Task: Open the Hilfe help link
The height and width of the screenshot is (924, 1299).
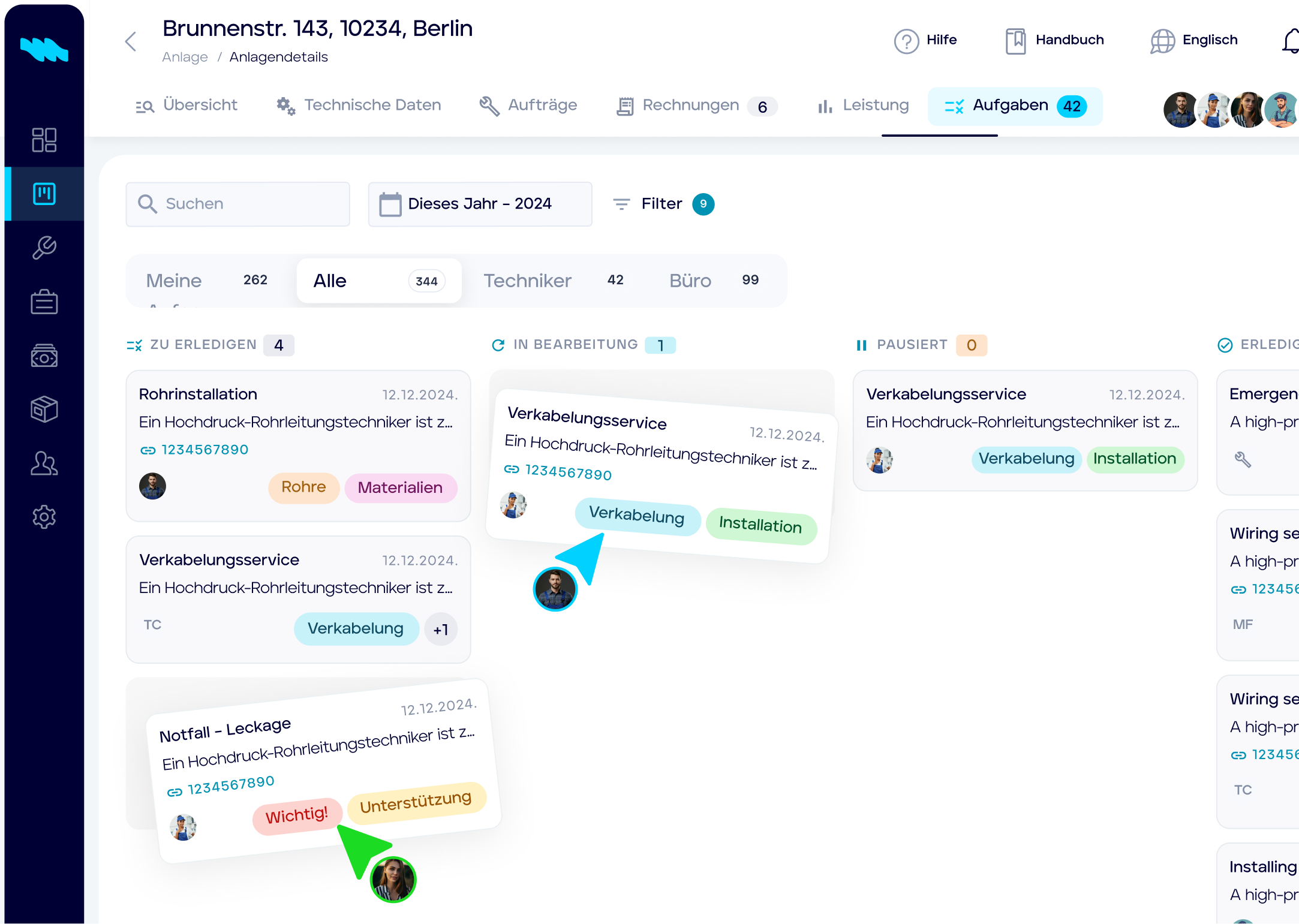Action: click(925, 41)
